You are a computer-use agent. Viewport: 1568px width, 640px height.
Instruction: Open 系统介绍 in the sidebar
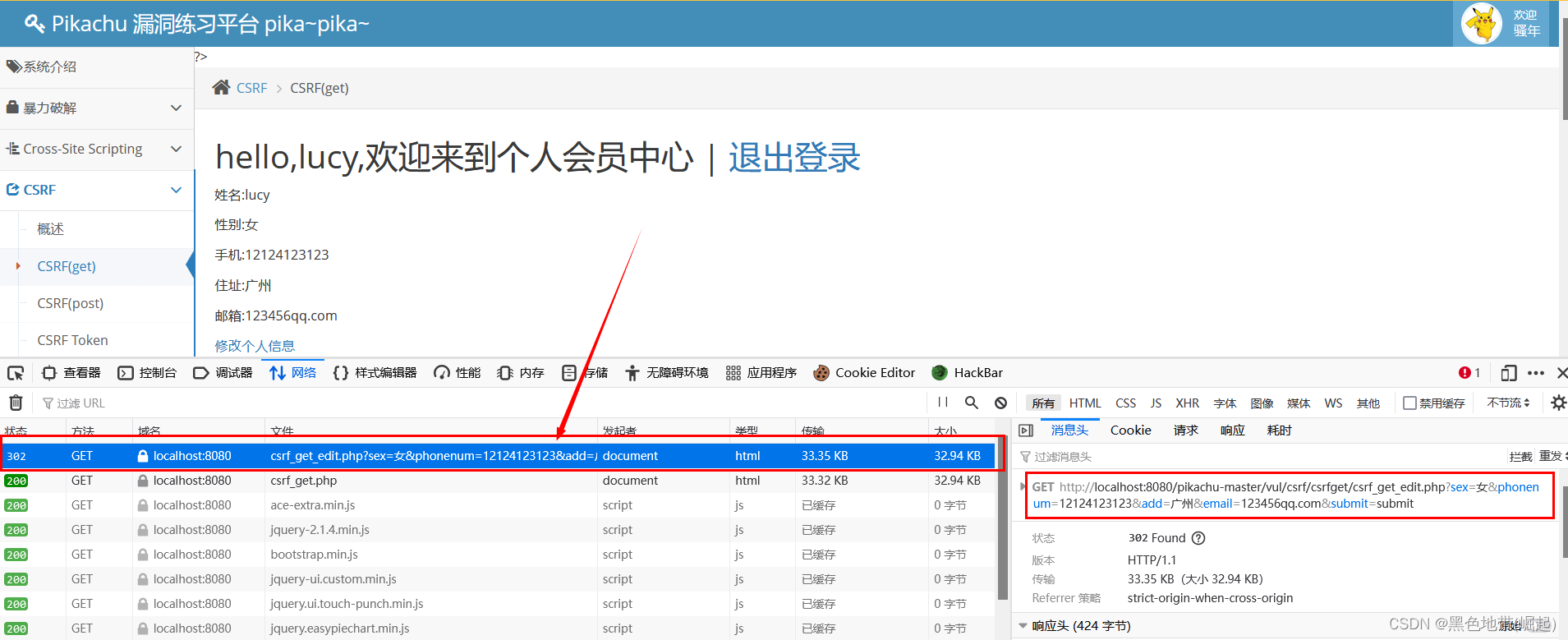pyautogui.click(x=97, y=67)
